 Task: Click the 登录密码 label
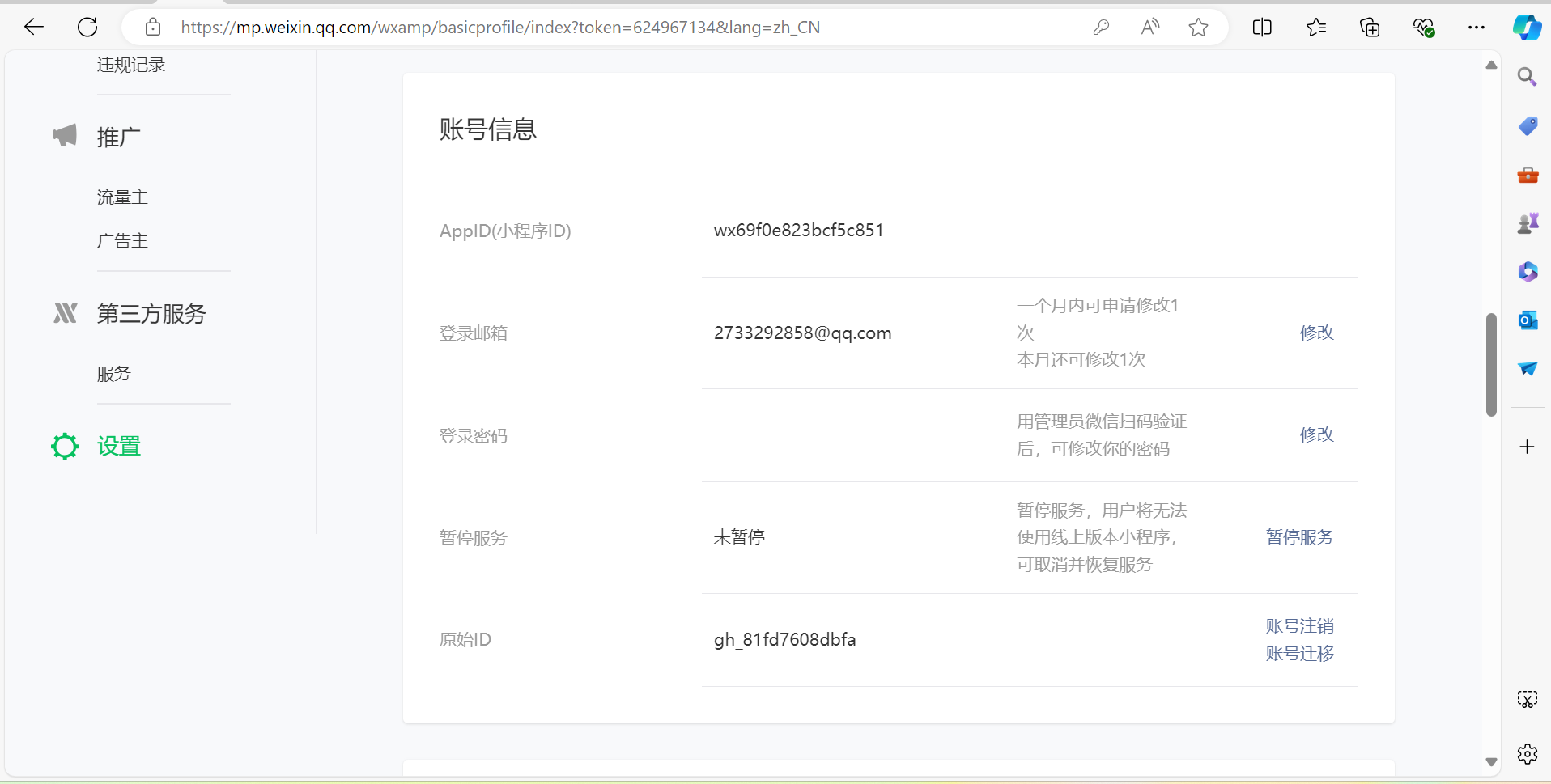coord(474,436)
